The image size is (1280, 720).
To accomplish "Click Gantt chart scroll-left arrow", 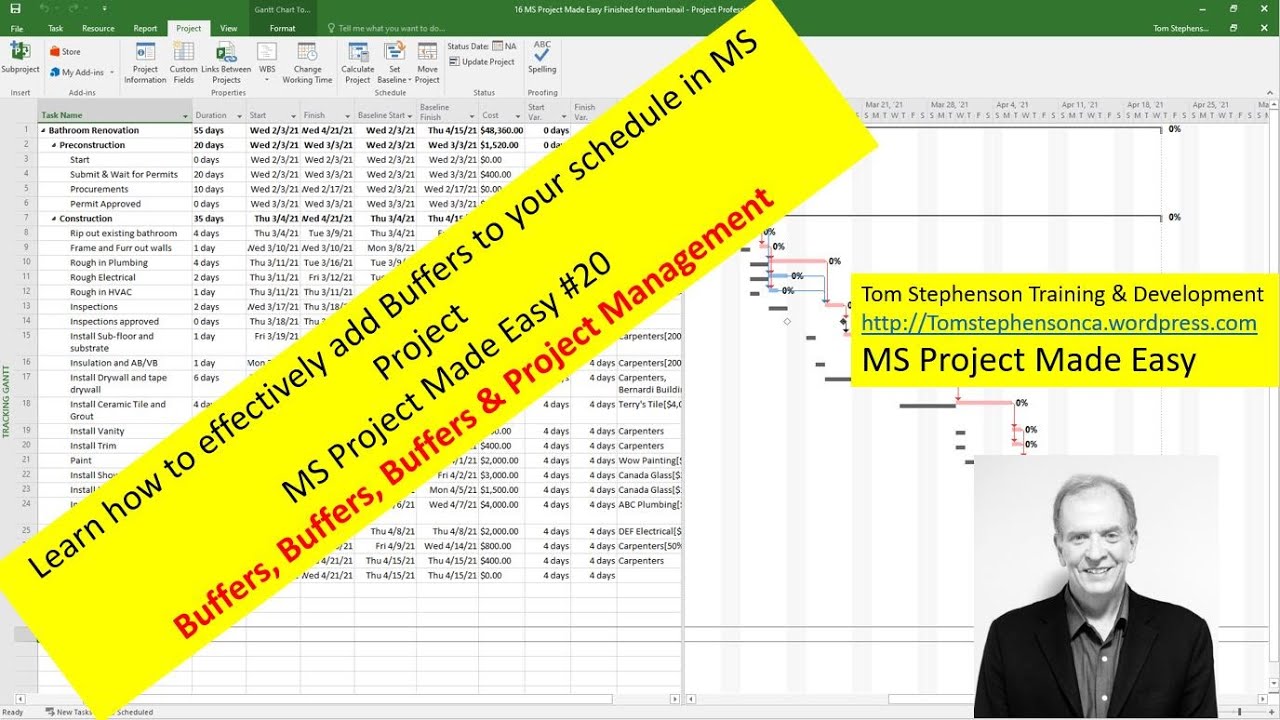I will click(689, 699).
